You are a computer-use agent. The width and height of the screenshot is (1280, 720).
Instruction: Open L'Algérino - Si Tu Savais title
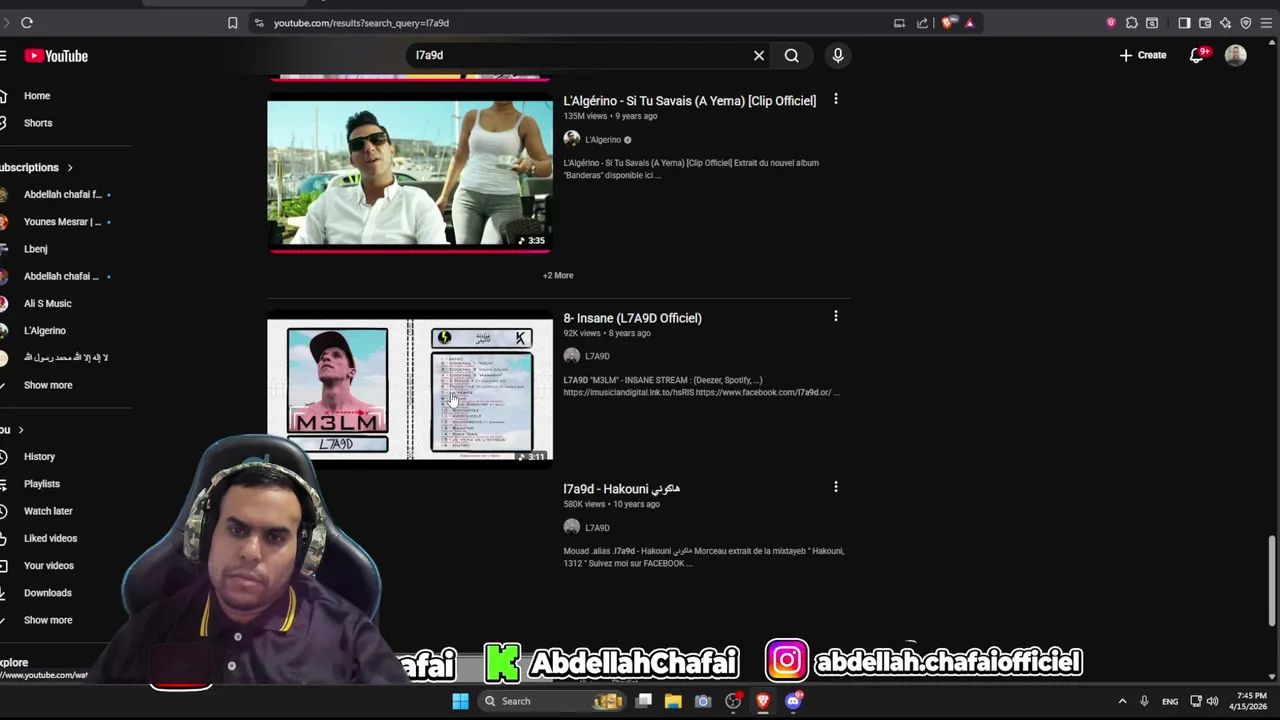coord(689,101)
